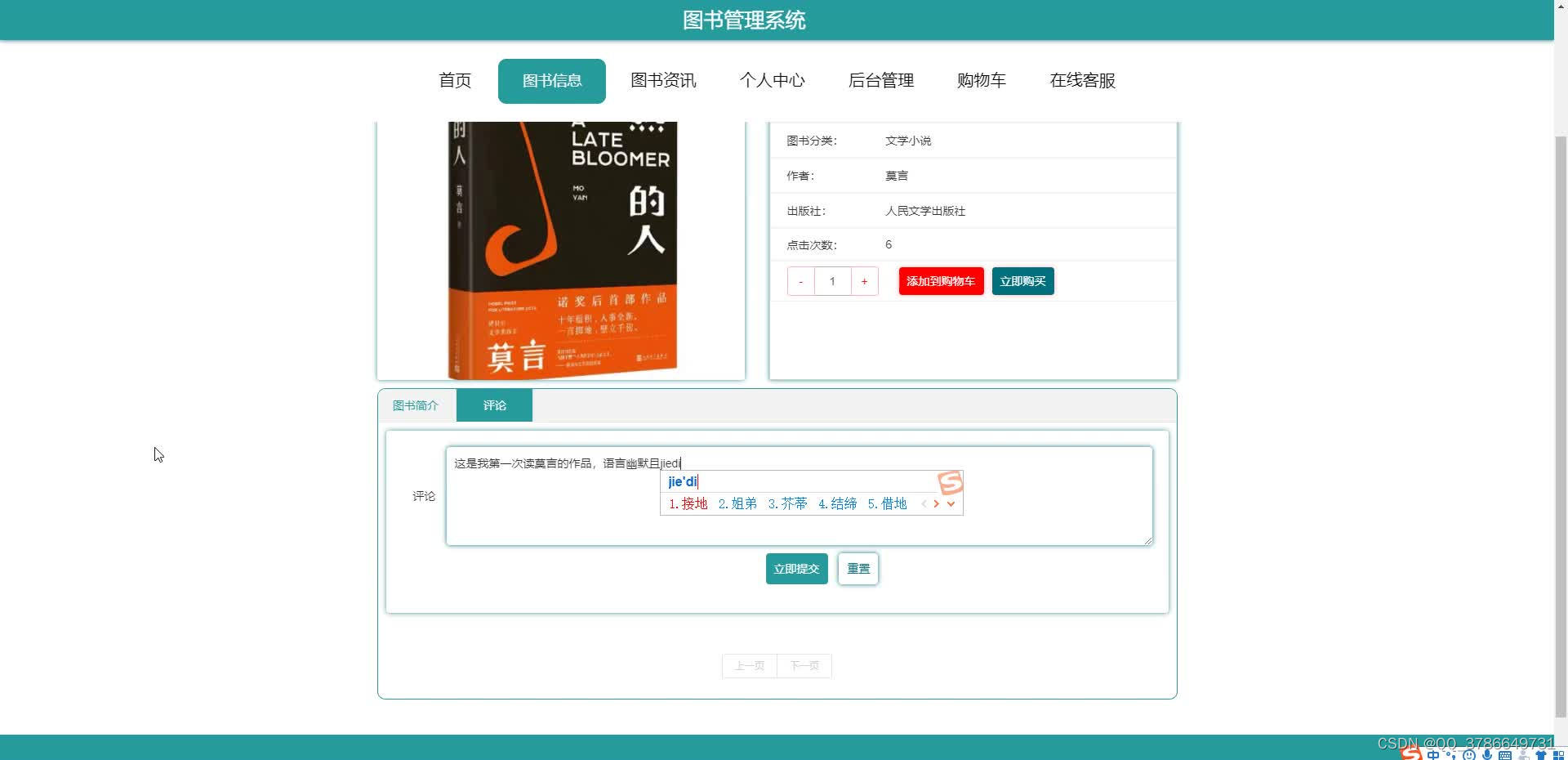1568x760 pixels.
Task: Choose IME candidate 3 芥蒂
Action: pyautogui.click(x=787, y=503)
